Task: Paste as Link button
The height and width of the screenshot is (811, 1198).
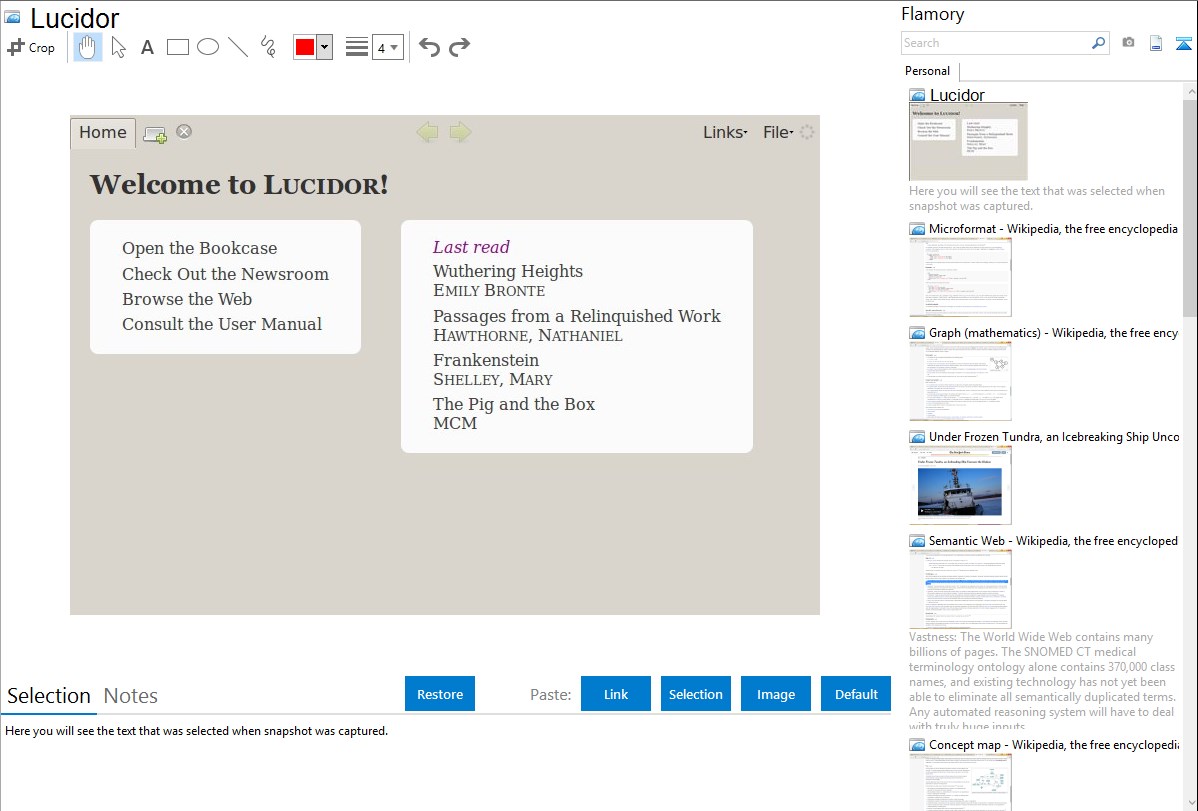Action: (616, 694)
